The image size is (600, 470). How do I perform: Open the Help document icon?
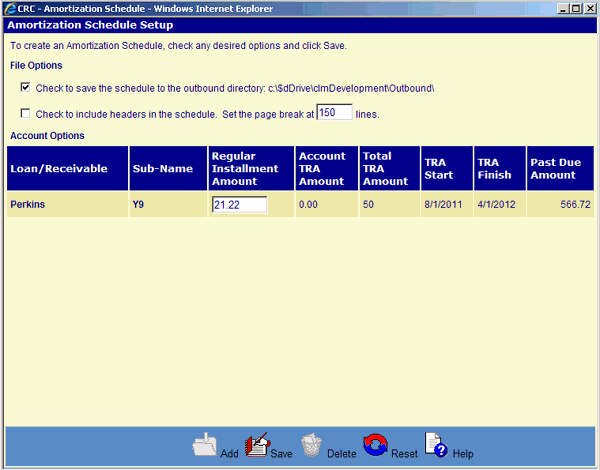coord(436,445)
